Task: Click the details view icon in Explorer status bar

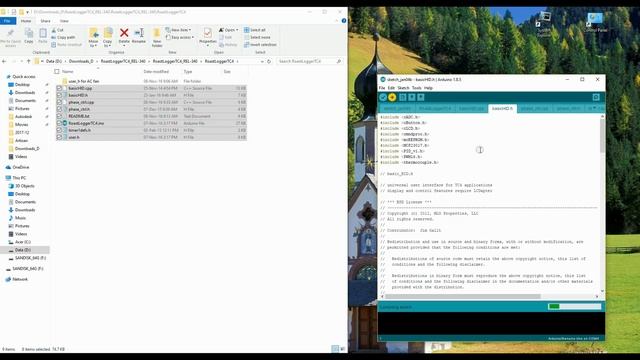Action: 335,349
